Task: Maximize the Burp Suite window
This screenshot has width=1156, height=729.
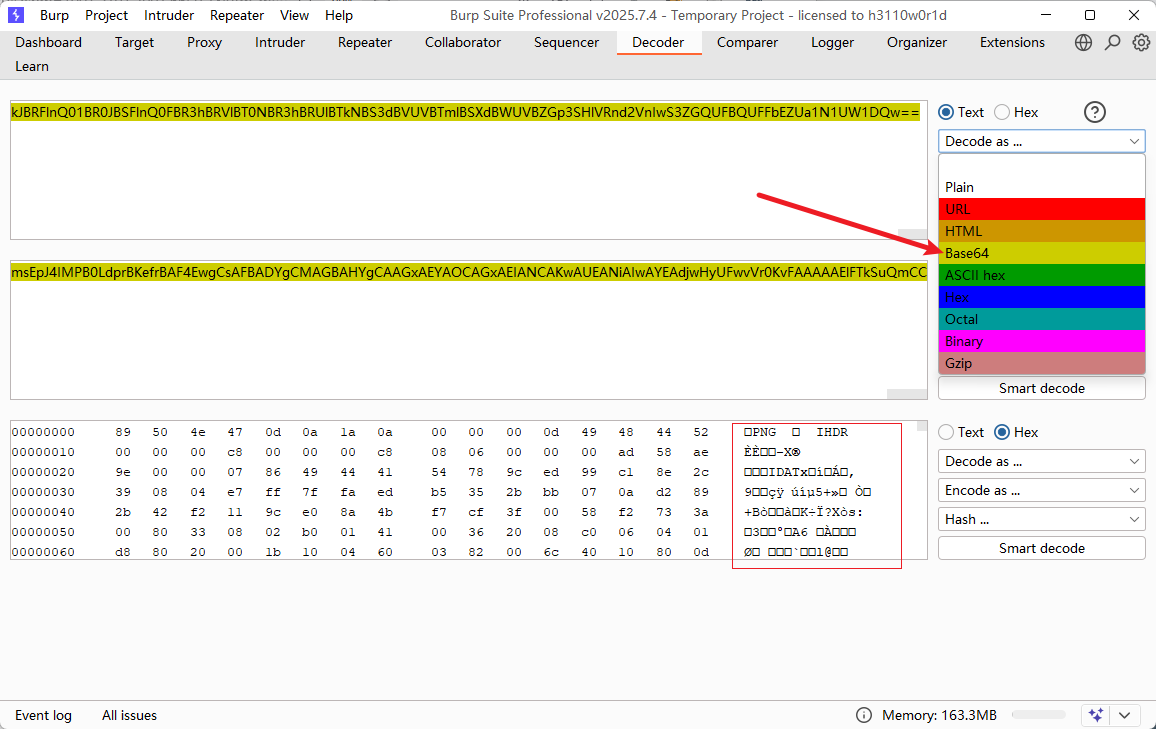Action: (1090, 15)
